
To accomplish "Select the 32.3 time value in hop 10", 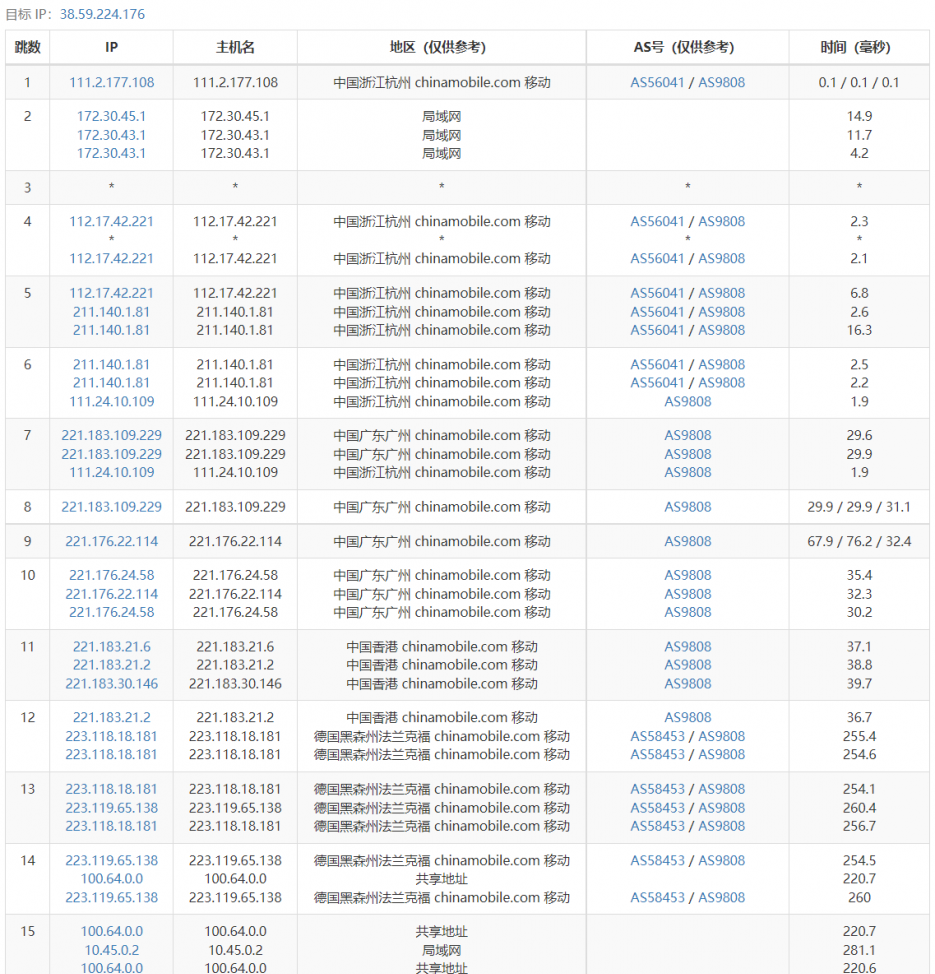I will point(859,594).
